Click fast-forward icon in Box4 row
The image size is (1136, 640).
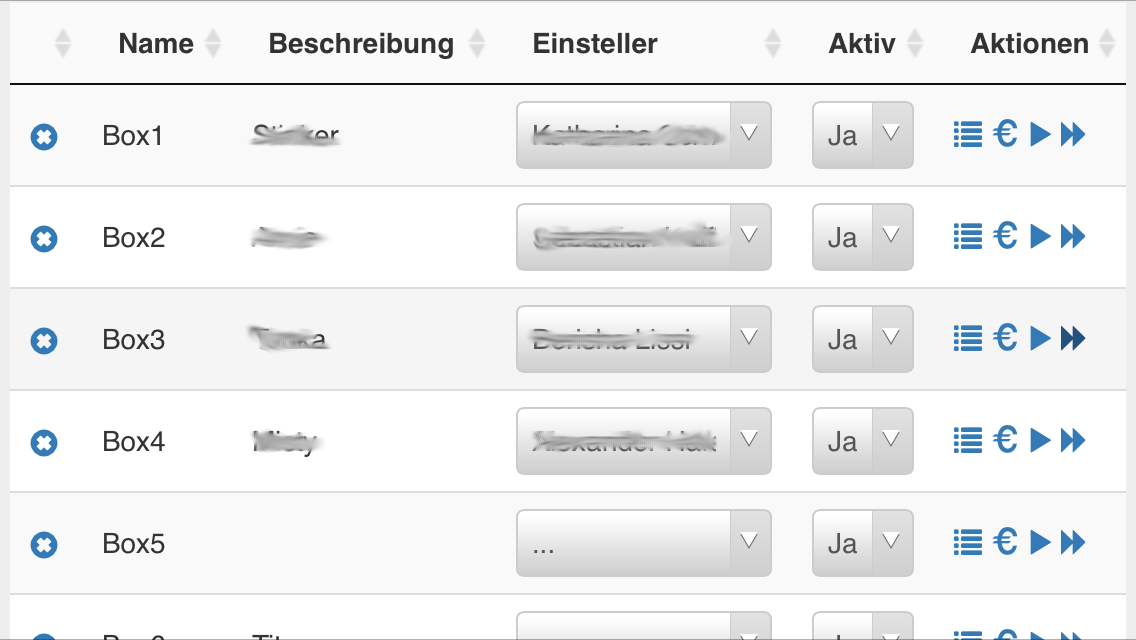(1073, 440)
